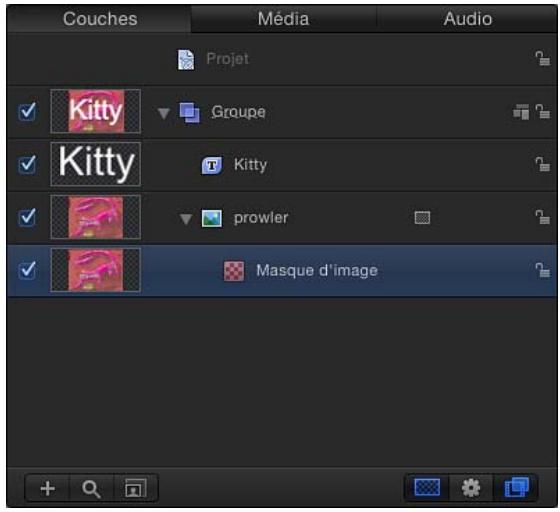Uncheck the prowler layer checkbox
The height and width of the screenshot is (512, 560).
27,217
